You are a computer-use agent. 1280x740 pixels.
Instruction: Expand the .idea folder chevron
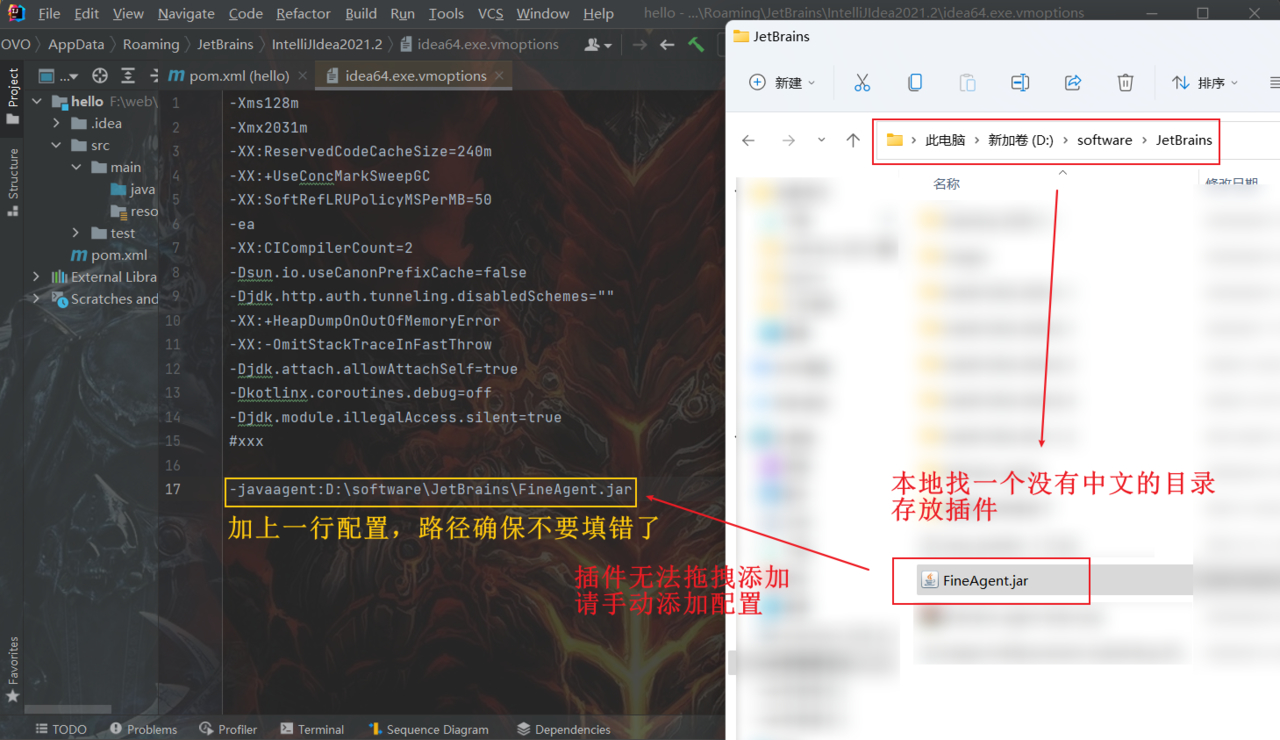(57, 123)
